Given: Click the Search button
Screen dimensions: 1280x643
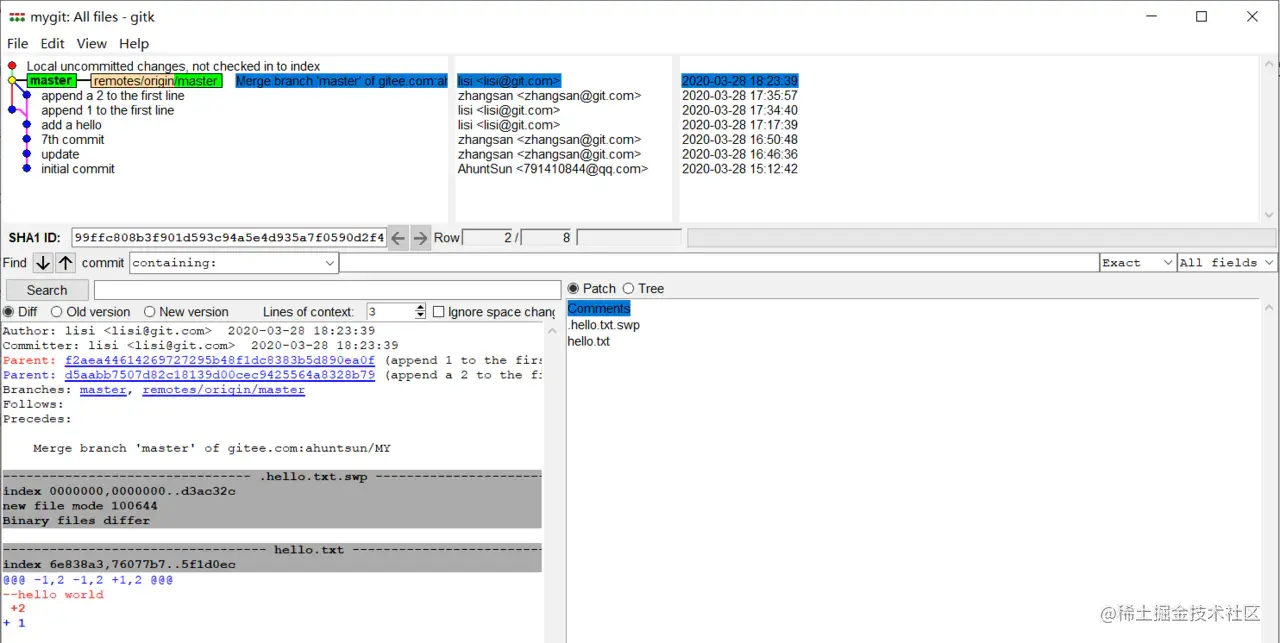Looking at the screenshot, I should (47, 290).
